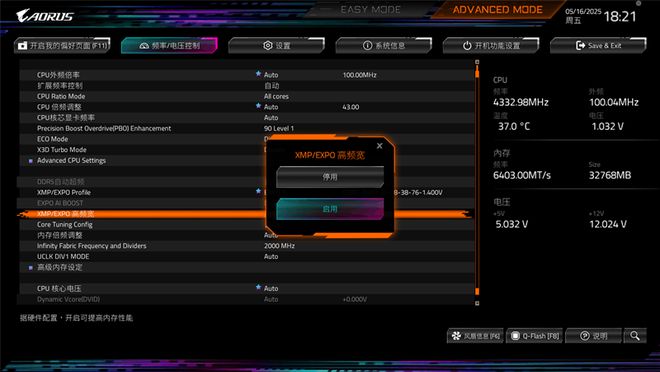The height and width of the screenshot is (372, 660).
Task: Click 43.00 CPU ratio value field
Action: pyautogui.click(x=351, y=107)
